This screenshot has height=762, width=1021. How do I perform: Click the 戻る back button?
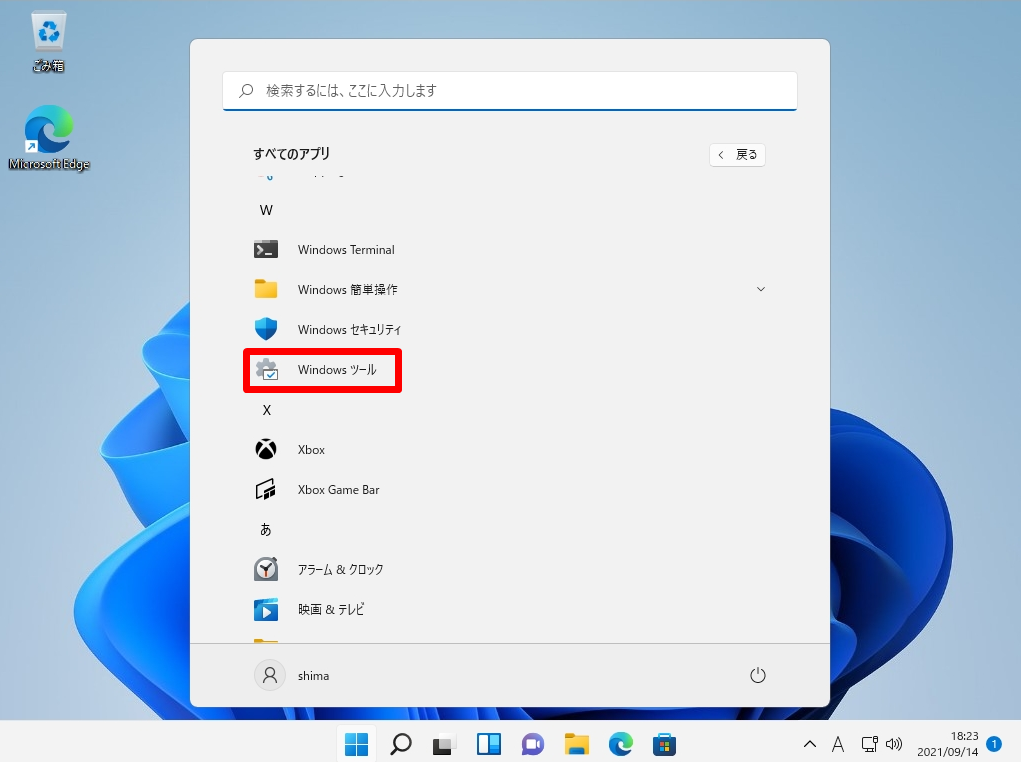pos(737,154)
